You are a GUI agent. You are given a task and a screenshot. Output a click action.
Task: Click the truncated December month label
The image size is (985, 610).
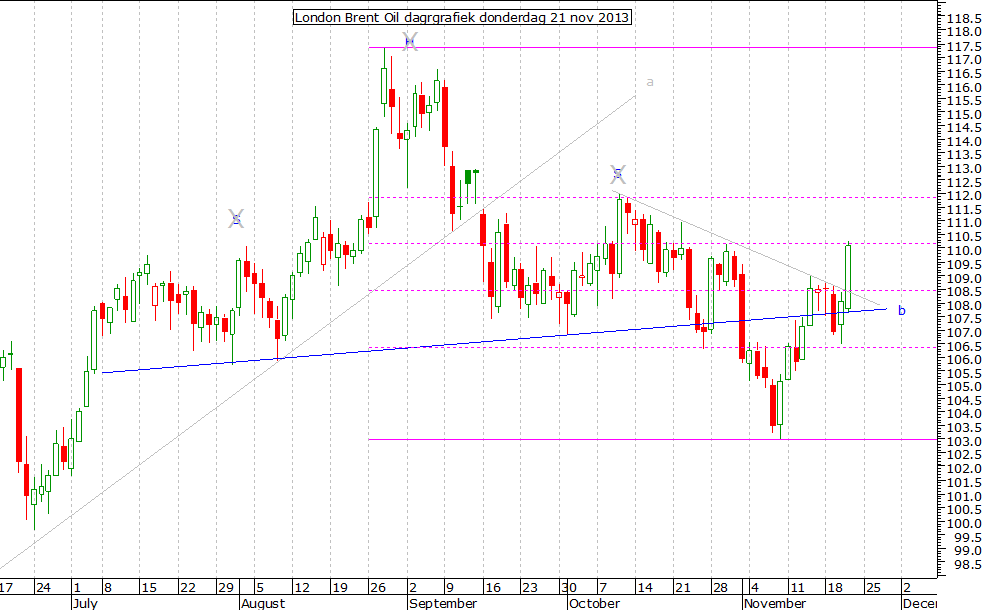919,603
